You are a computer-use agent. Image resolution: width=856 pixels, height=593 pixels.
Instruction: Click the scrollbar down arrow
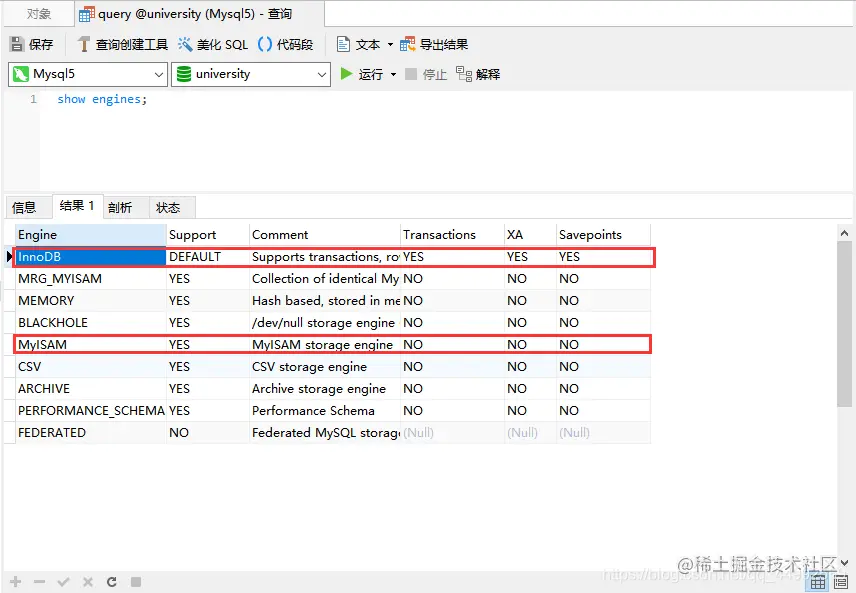coord(845,562)
